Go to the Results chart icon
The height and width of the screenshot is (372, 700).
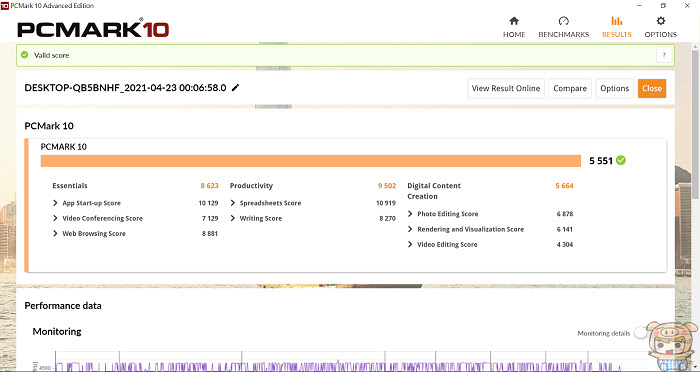click(x=617, y=21)
